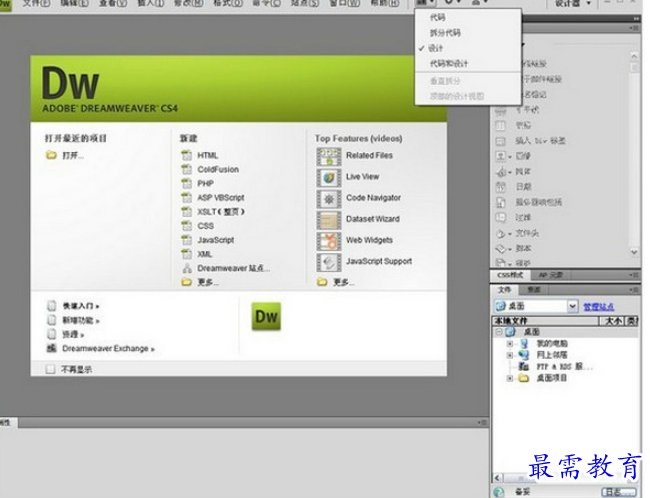This screenshot has height=498, width=650.
Task: Select 我的电脑 in the Files tree
Action: point(552,343)
